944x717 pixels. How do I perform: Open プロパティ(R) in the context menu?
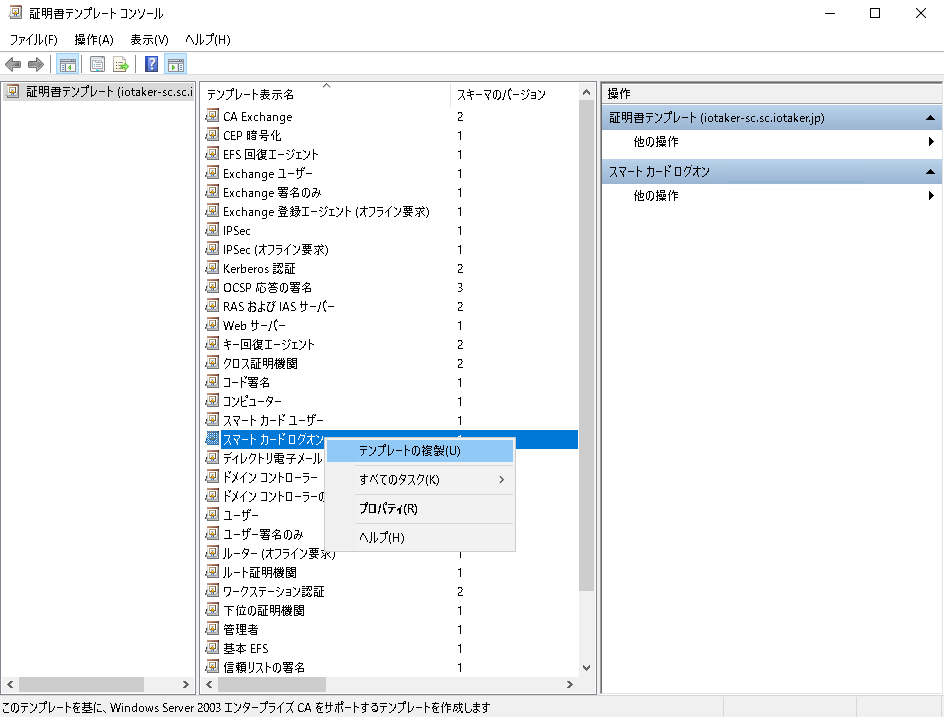tap(388, 509)
